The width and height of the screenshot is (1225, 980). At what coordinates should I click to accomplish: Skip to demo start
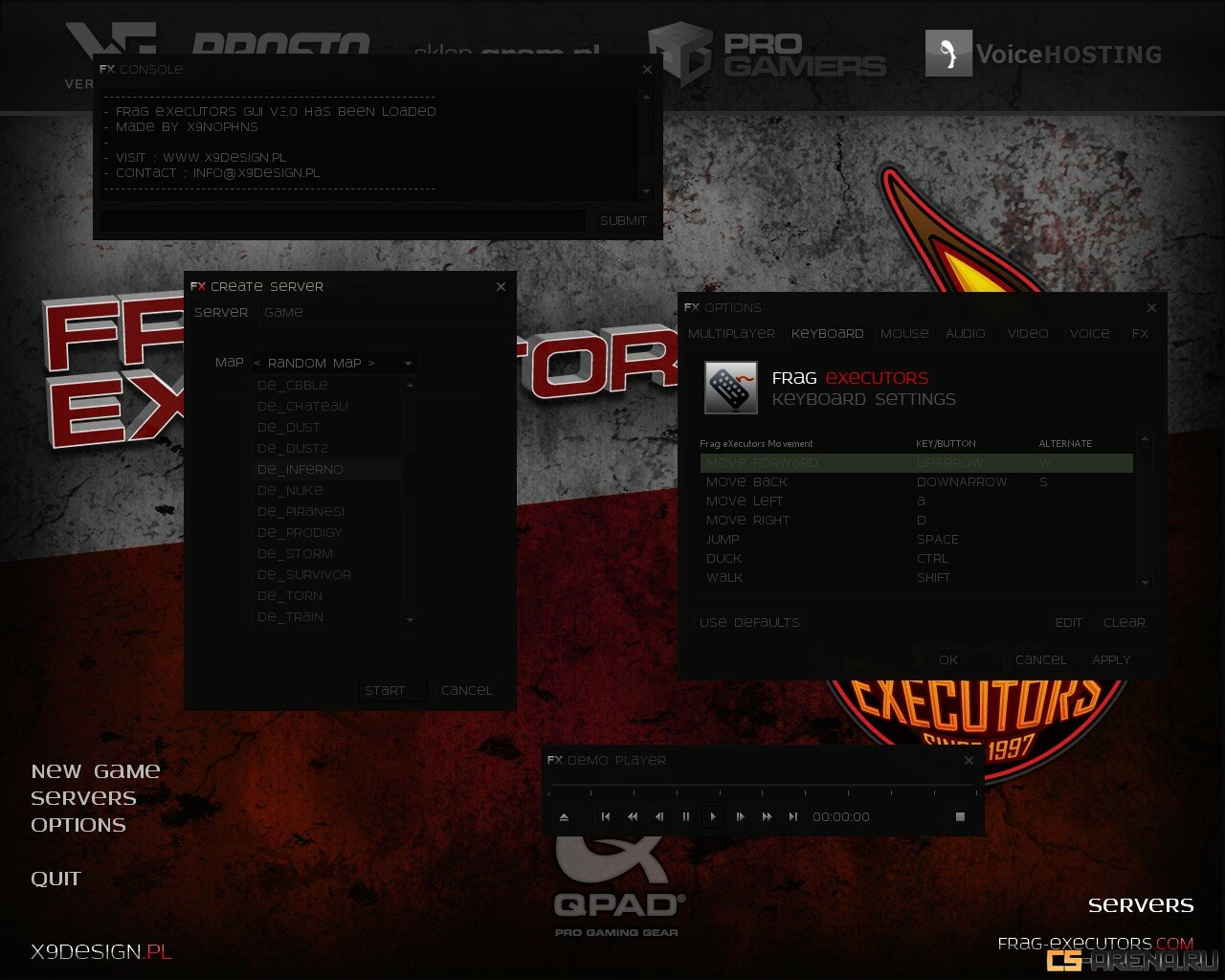click(x=605, y=816)
